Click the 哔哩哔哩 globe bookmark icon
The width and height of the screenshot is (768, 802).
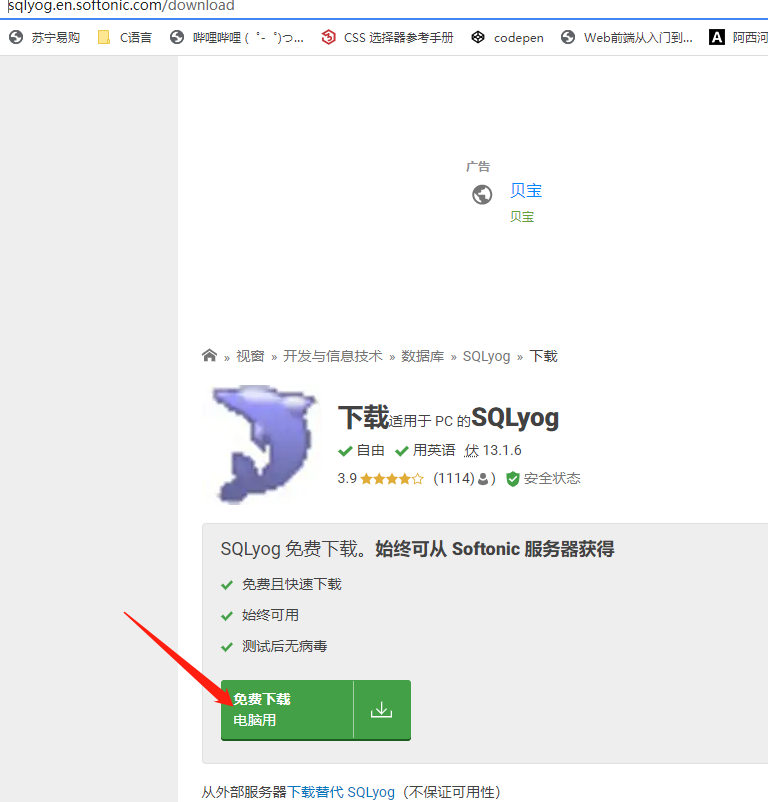(177, 37)
